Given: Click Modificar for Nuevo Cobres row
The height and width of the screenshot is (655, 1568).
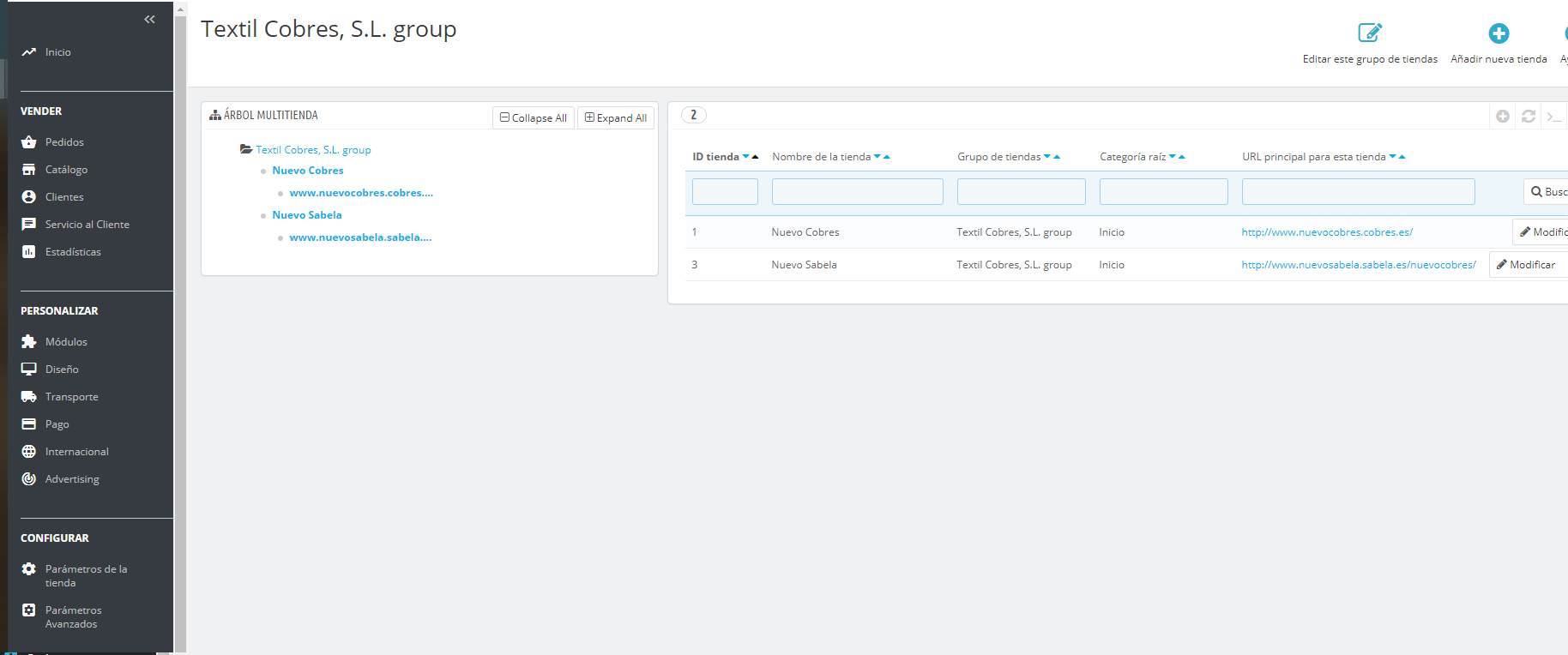Looking at the screenshot, I should click(x=1541, y=232).
